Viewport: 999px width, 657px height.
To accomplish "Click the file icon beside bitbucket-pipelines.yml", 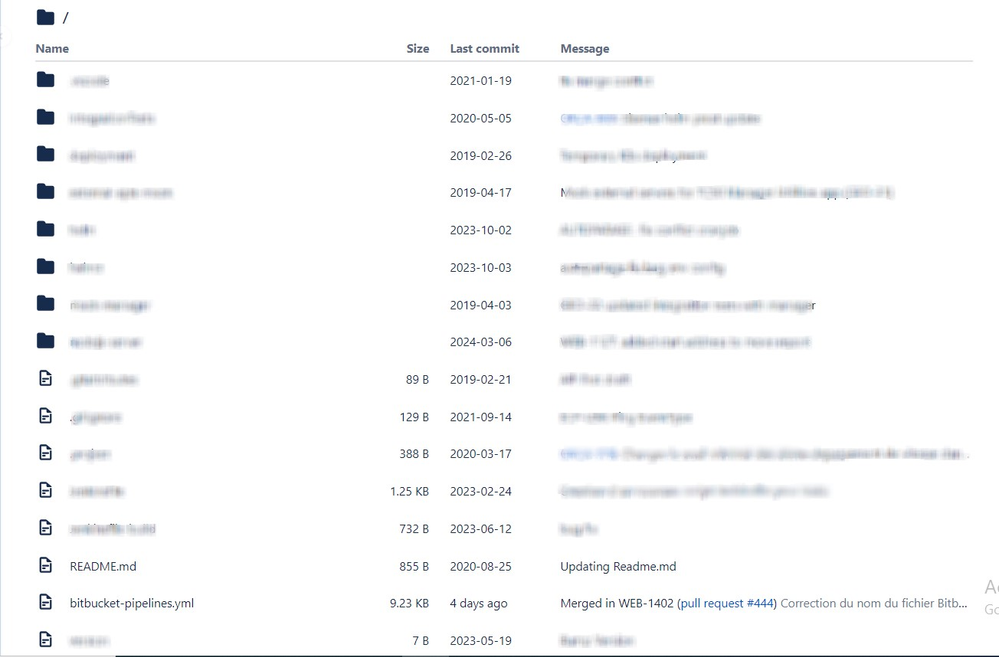I will click(45, 602).
